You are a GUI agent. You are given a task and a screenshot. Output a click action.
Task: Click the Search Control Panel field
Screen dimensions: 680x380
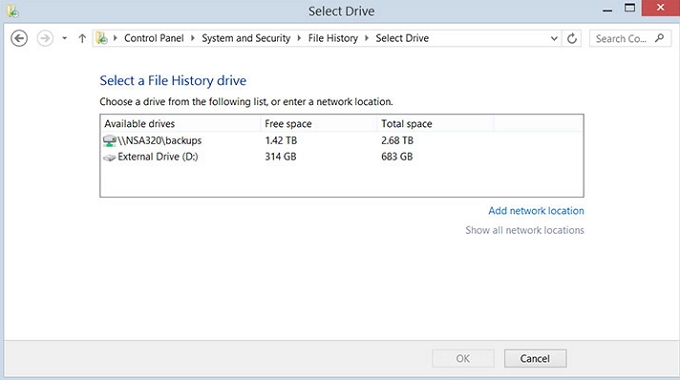630,38
